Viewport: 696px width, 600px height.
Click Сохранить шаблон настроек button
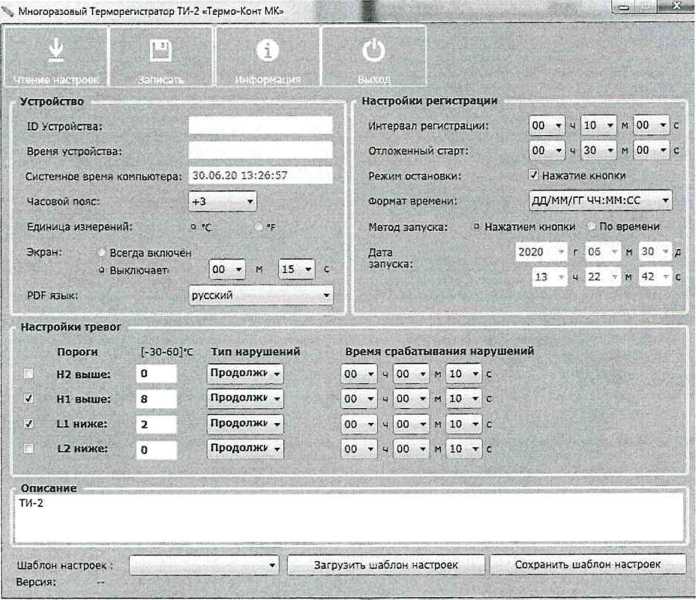tap(588, 564)
